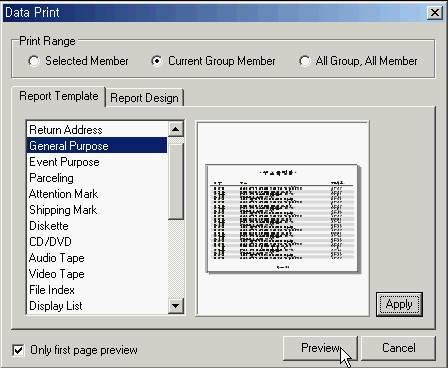Open the Report Design tab

click(x=144, y=98)
